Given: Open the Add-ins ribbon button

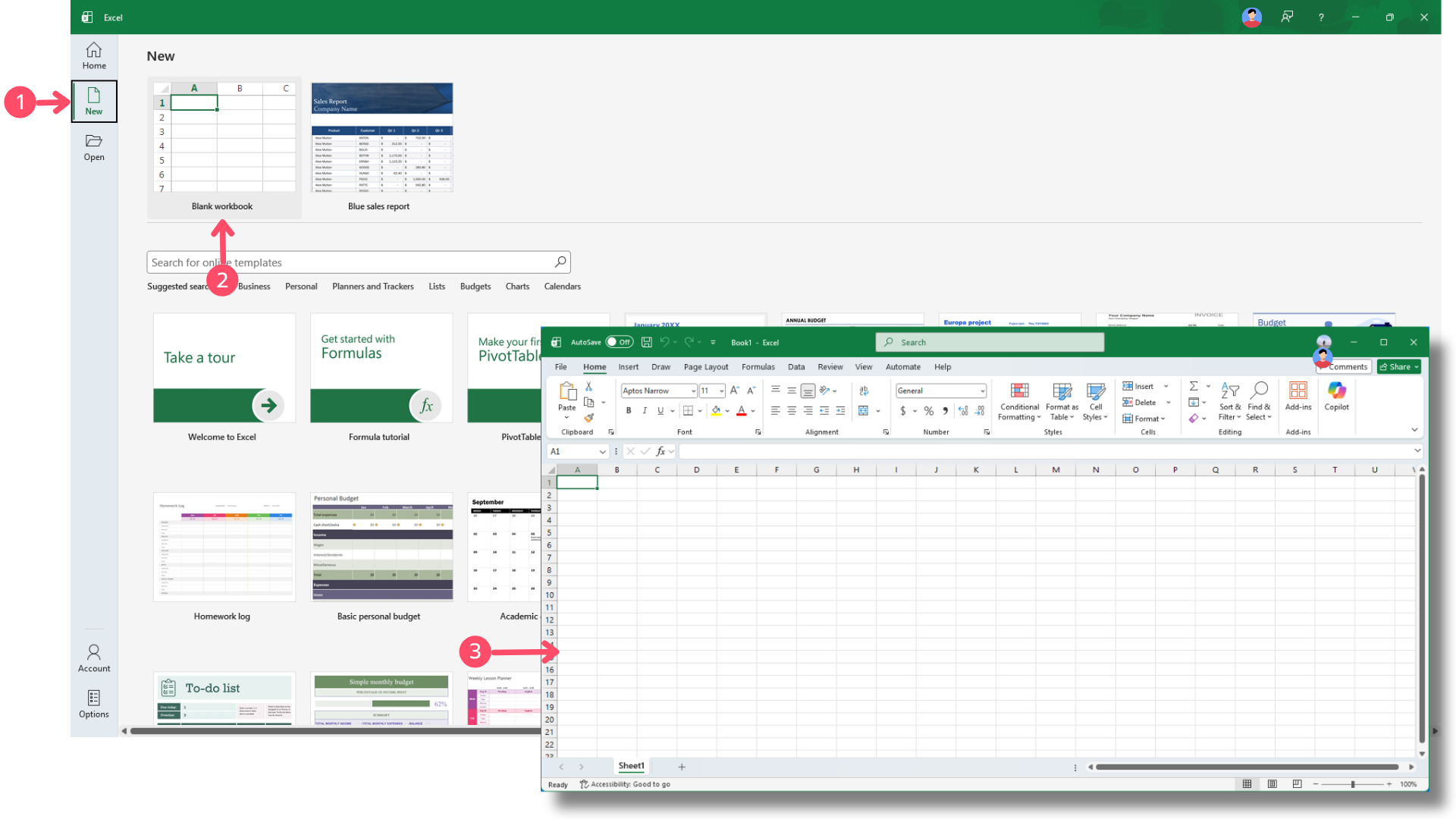Looking at the screenshot, I should point(1298,397).
